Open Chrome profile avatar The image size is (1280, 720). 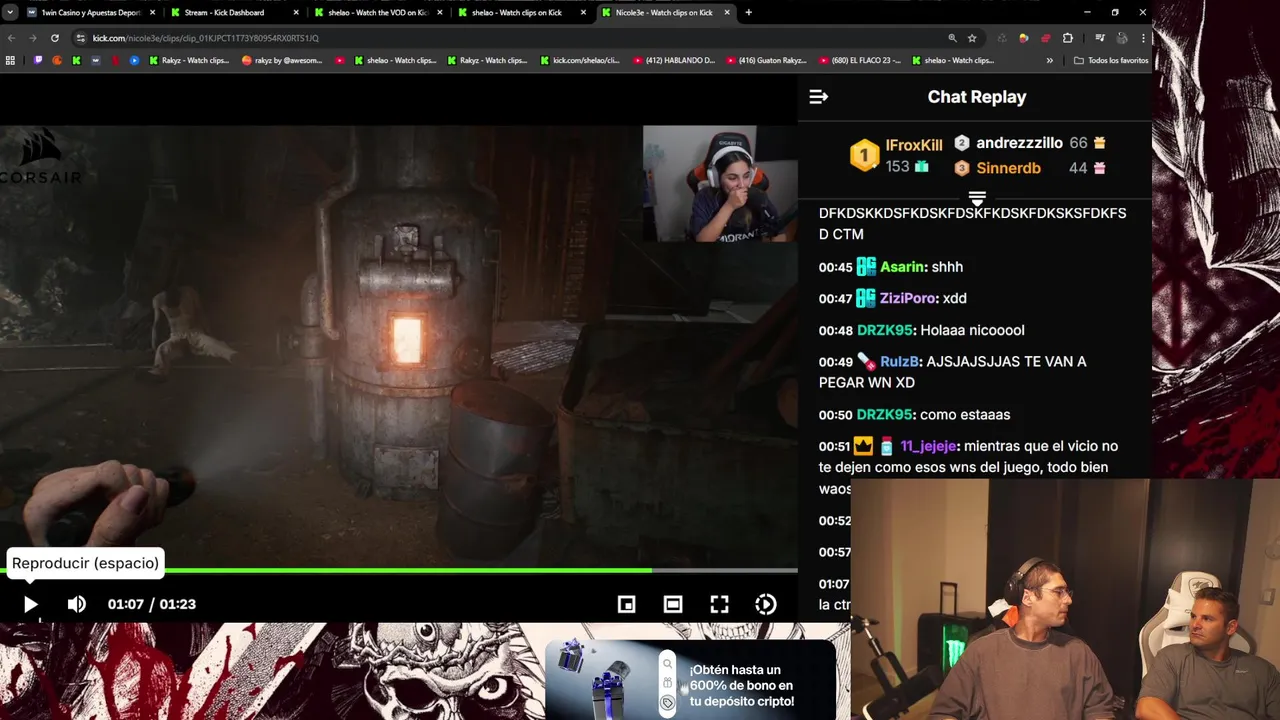point(1122,38)
